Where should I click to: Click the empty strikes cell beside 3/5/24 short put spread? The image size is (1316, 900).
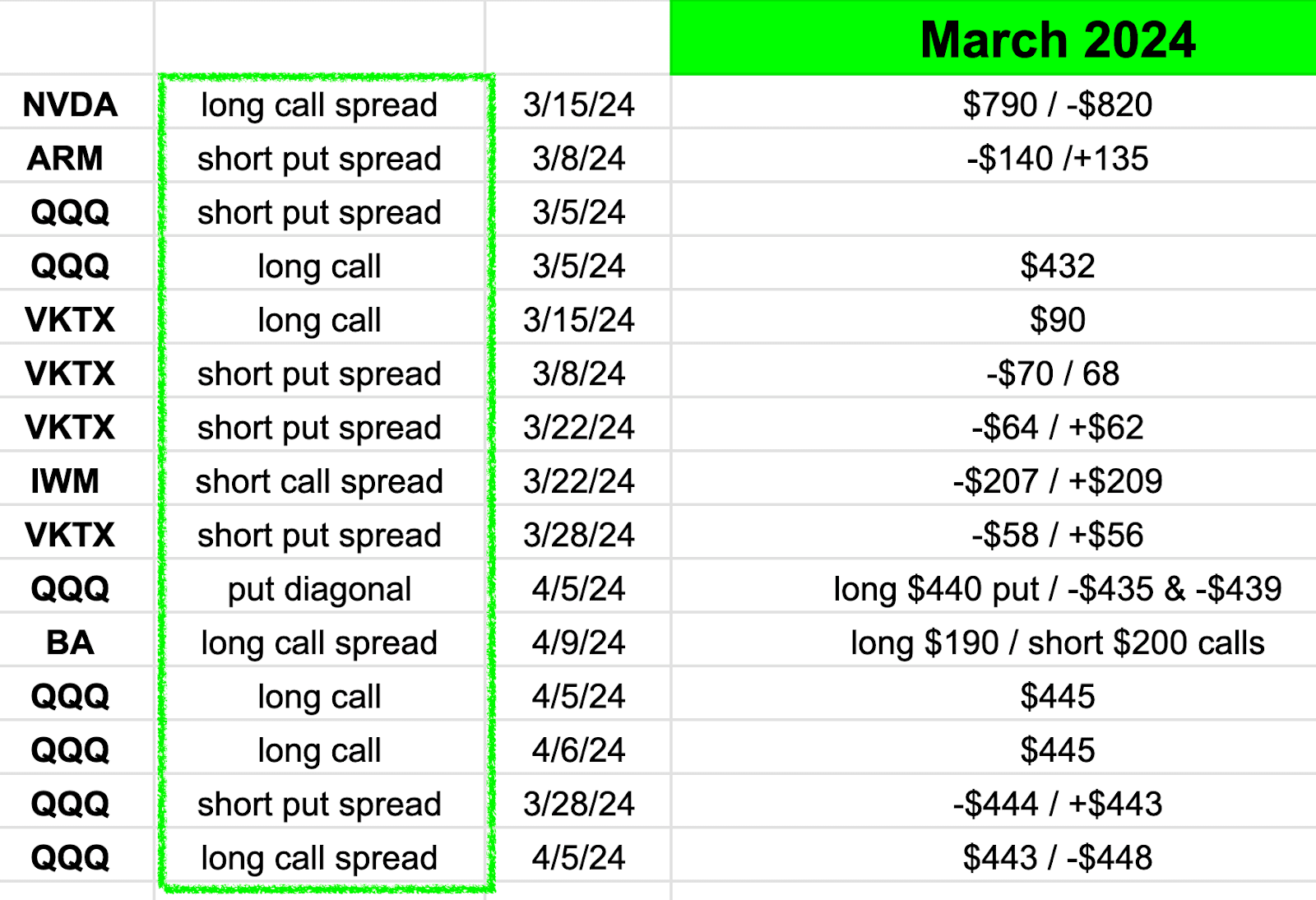[x=993, y=210]
